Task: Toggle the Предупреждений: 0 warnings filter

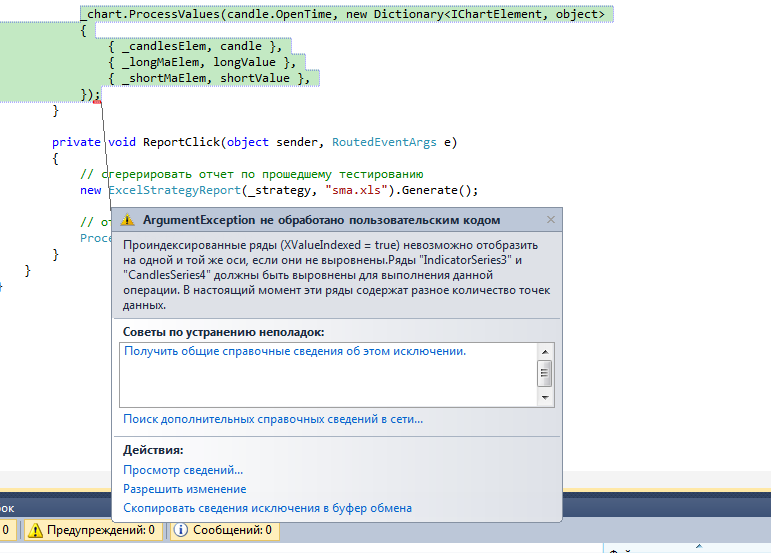Action: pyautogui.click(x=92, y=531)
